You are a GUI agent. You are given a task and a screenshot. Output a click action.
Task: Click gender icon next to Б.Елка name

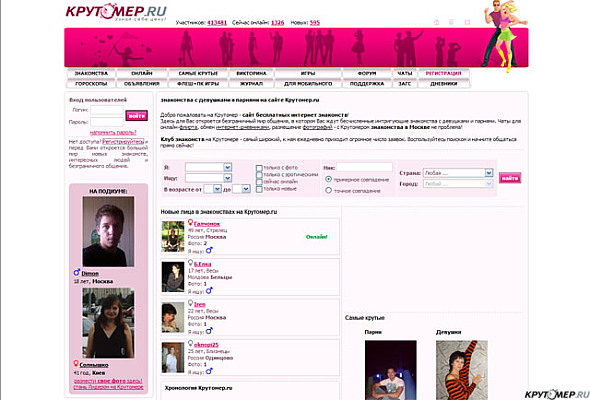pyautogui.click(x=190, y=263)
